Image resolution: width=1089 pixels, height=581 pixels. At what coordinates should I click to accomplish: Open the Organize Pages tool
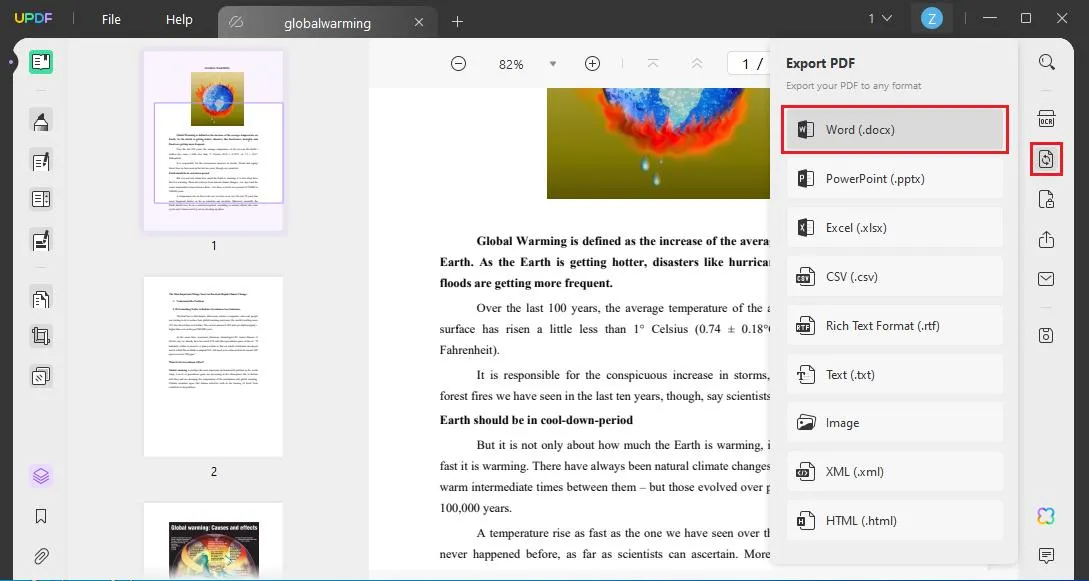pyautogui.click(x=41, y=299)
